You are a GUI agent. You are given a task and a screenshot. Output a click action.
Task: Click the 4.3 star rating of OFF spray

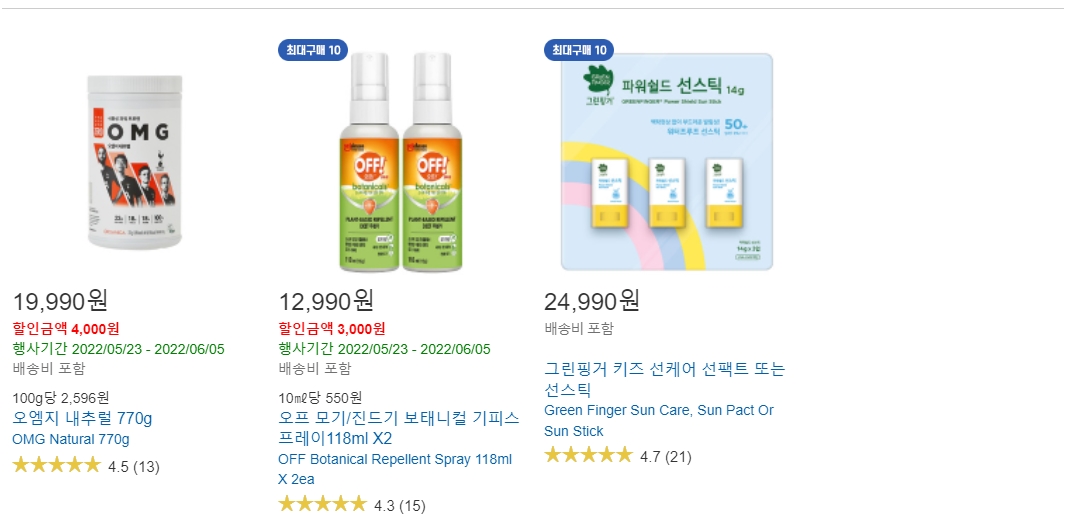point(322,505)
